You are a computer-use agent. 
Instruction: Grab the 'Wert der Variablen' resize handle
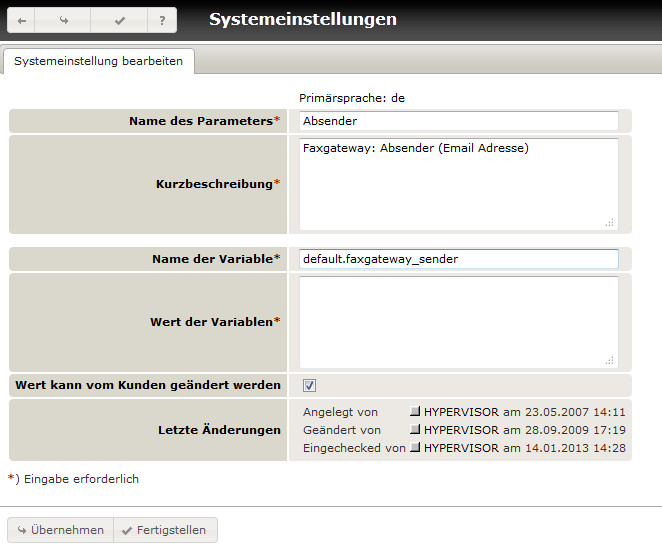[x=610, y=360]
